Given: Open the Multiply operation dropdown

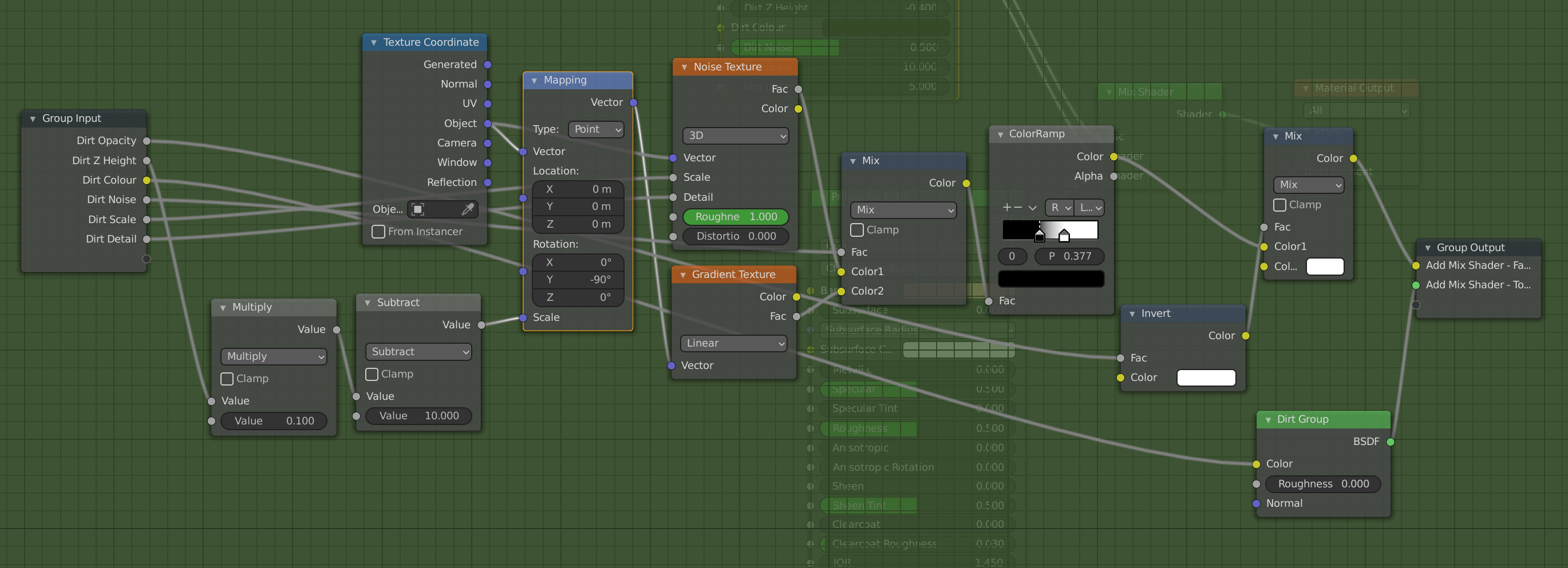Looking at the screenshot, I should pos(273,356).
